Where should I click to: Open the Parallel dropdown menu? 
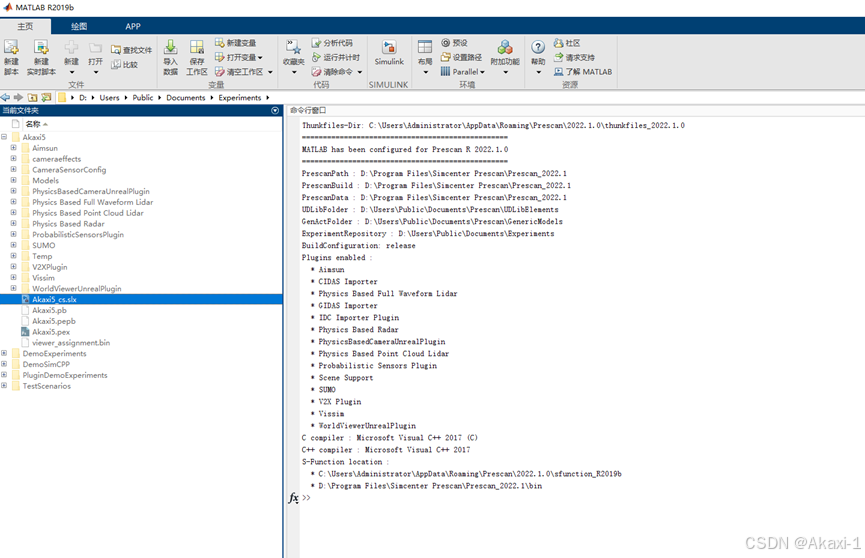(463, 72)
